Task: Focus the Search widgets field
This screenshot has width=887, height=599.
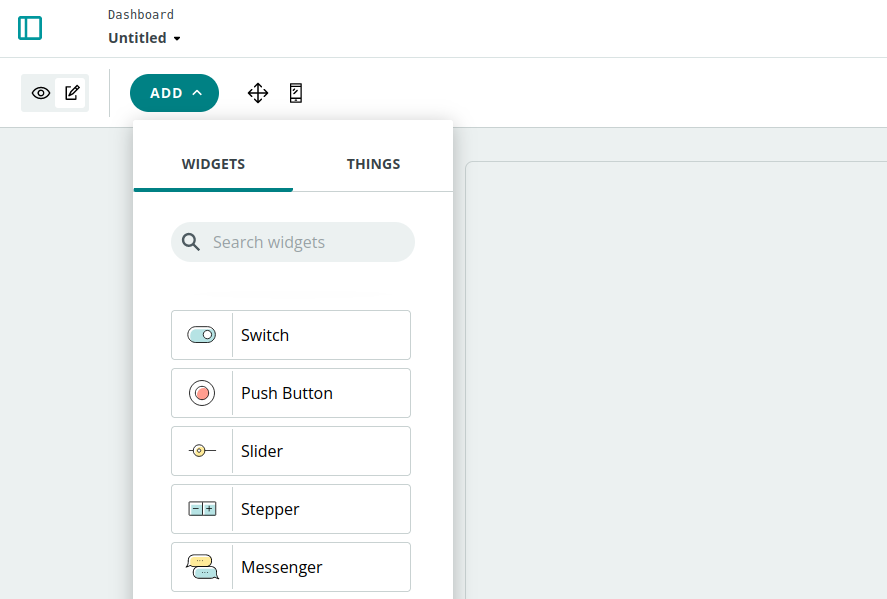Action: tap(293, 242)
